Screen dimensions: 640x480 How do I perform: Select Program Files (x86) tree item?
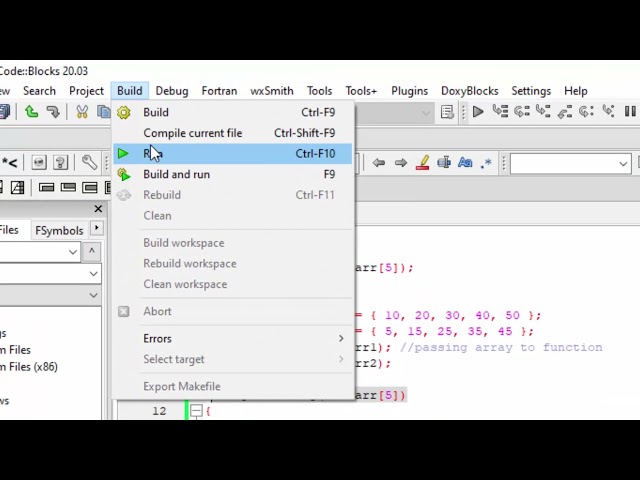point(29,367)
